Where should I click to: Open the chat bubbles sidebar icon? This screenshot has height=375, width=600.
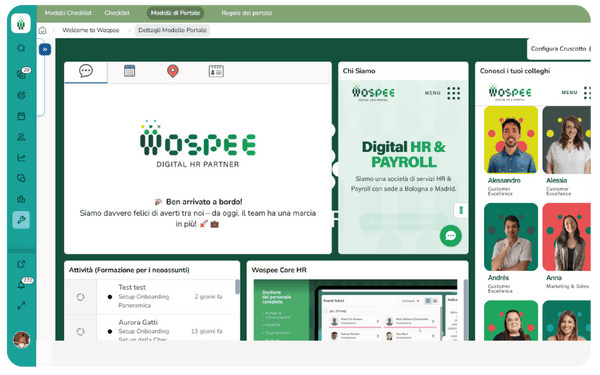click(x=21, y=178)
